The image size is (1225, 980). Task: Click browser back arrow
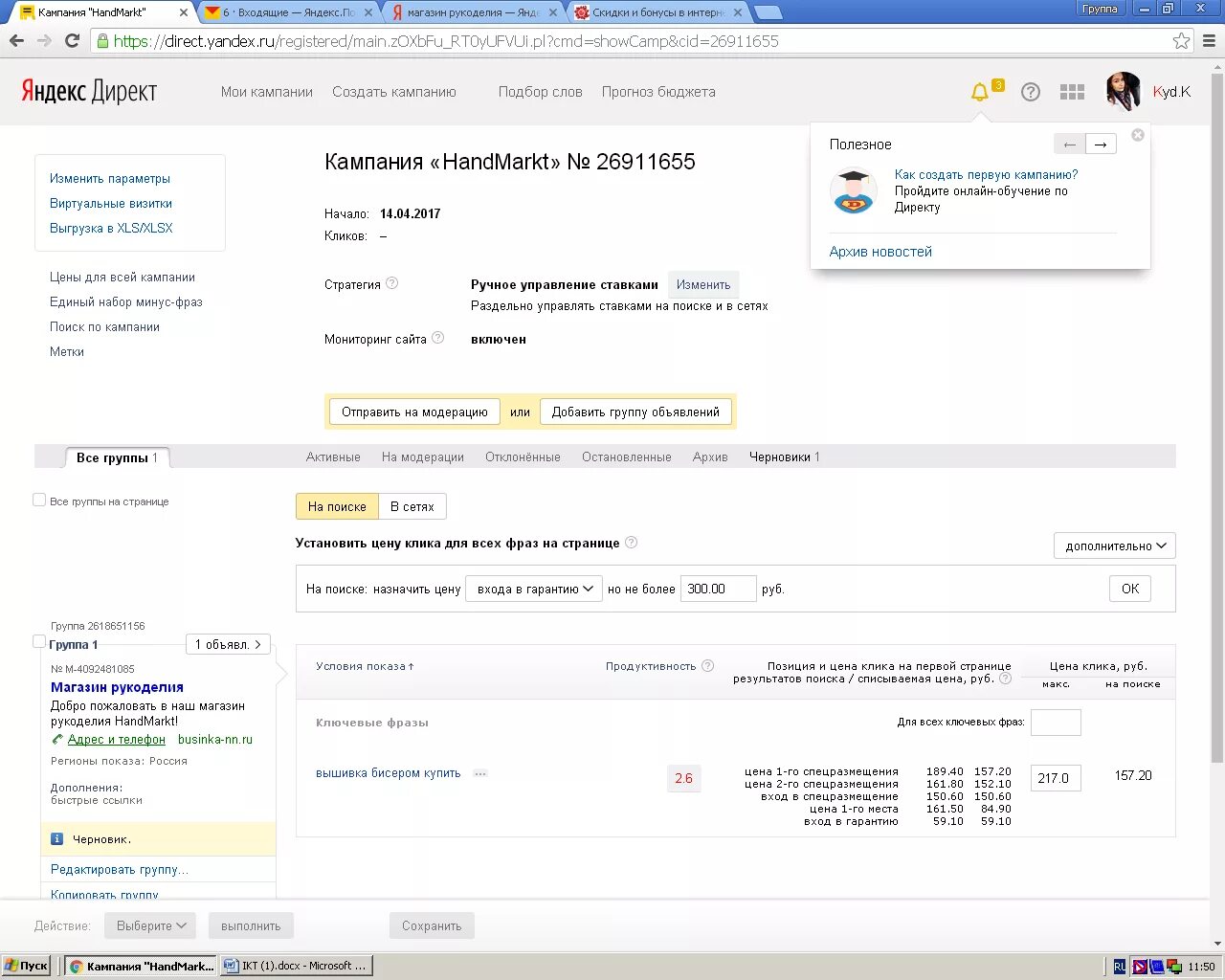16,40
